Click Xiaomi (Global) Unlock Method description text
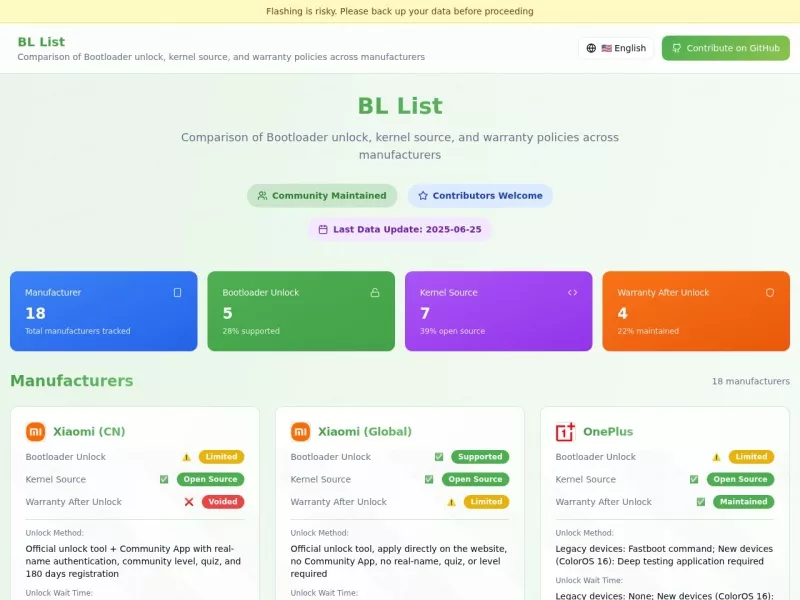The width and height of the screenshot is (800, 600). pyautogui.click(x=398, y=561)
